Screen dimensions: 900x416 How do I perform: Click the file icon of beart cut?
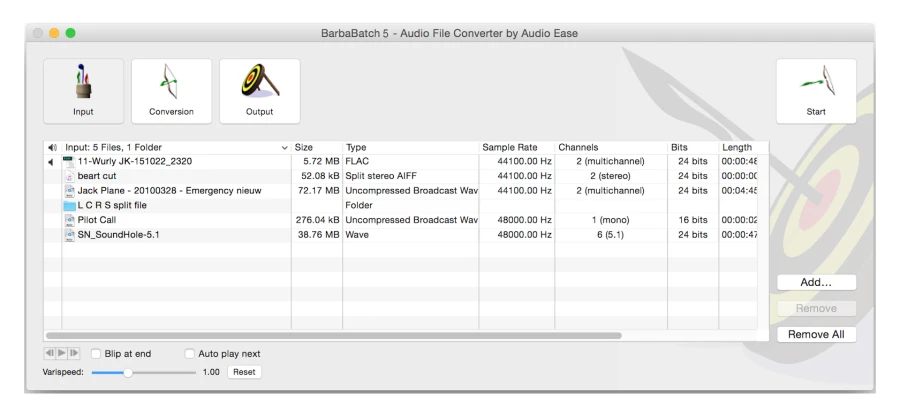pyautogui.click(x=69, y=176)
